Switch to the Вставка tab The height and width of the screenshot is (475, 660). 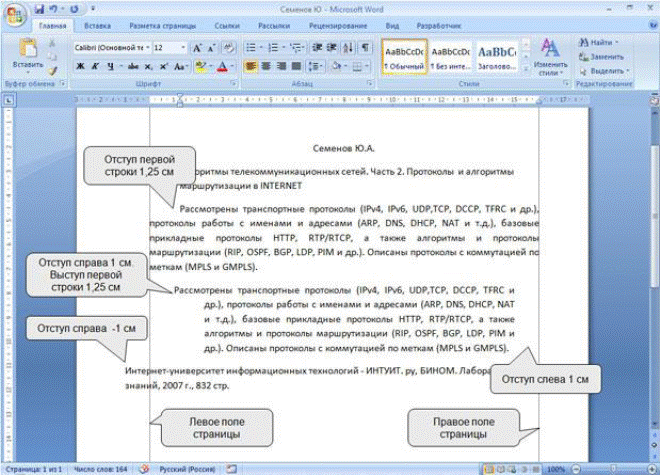[x=97, y=24]
